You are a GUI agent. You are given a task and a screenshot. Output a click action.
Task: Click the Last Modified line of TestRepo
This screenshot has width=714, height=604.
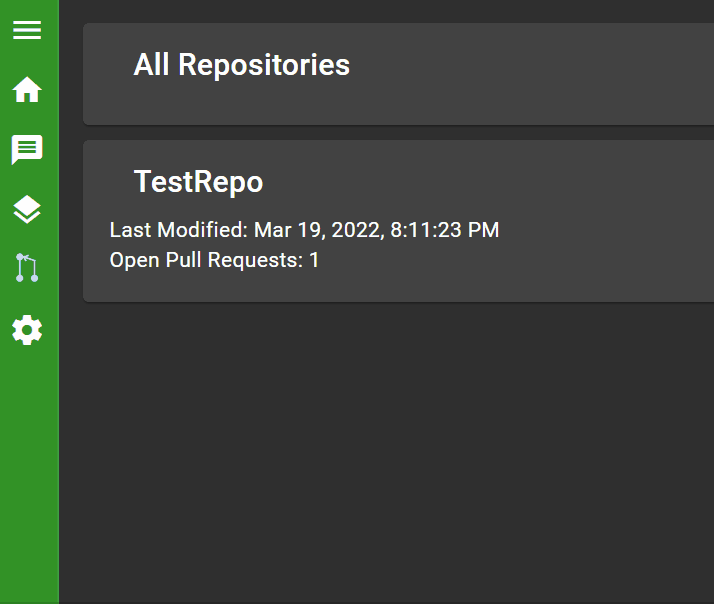[x=304, y=230]
